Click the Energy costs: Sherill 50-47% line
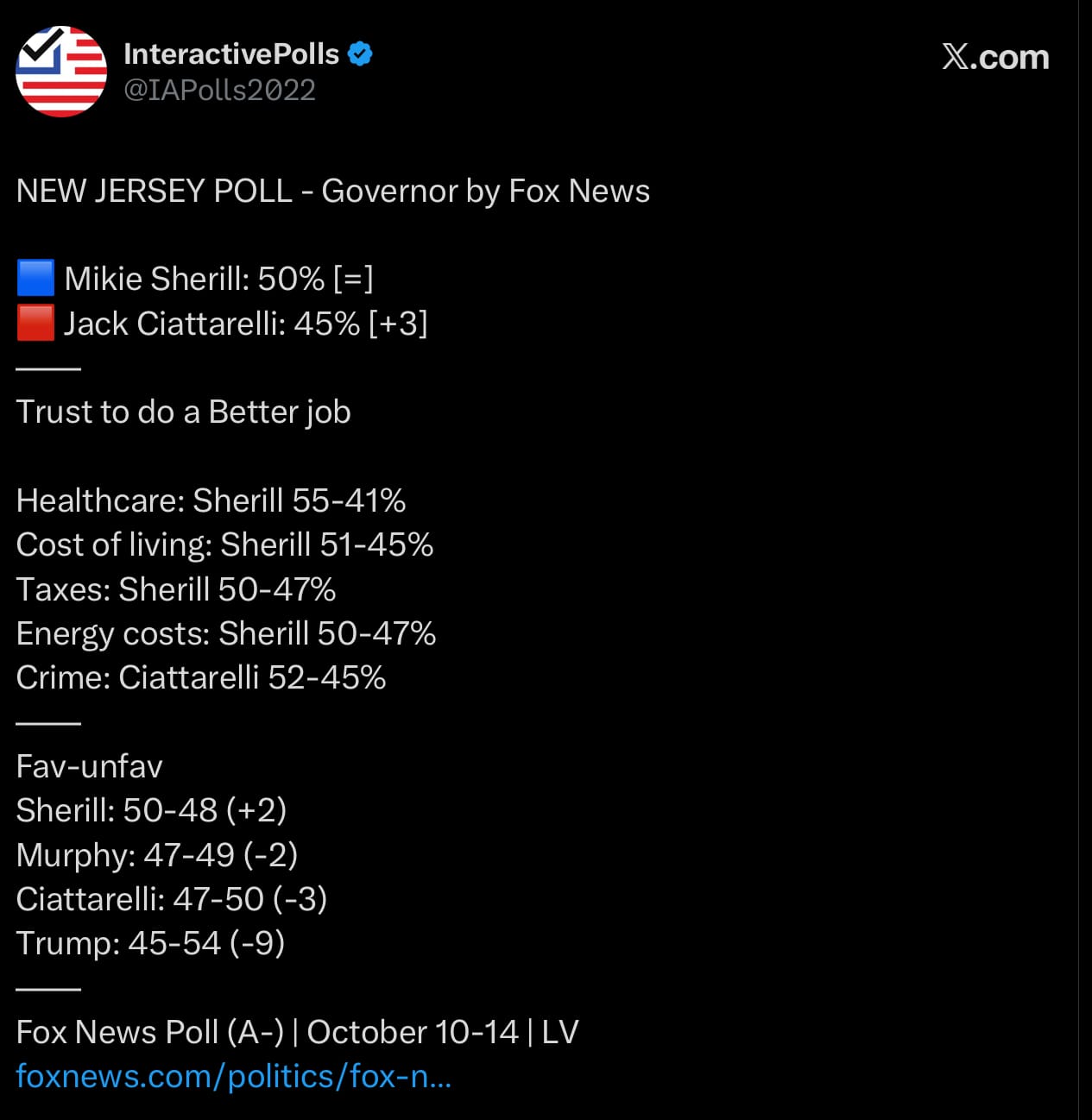This screenshot has width=1092, height=1120. tap(225, 633)
